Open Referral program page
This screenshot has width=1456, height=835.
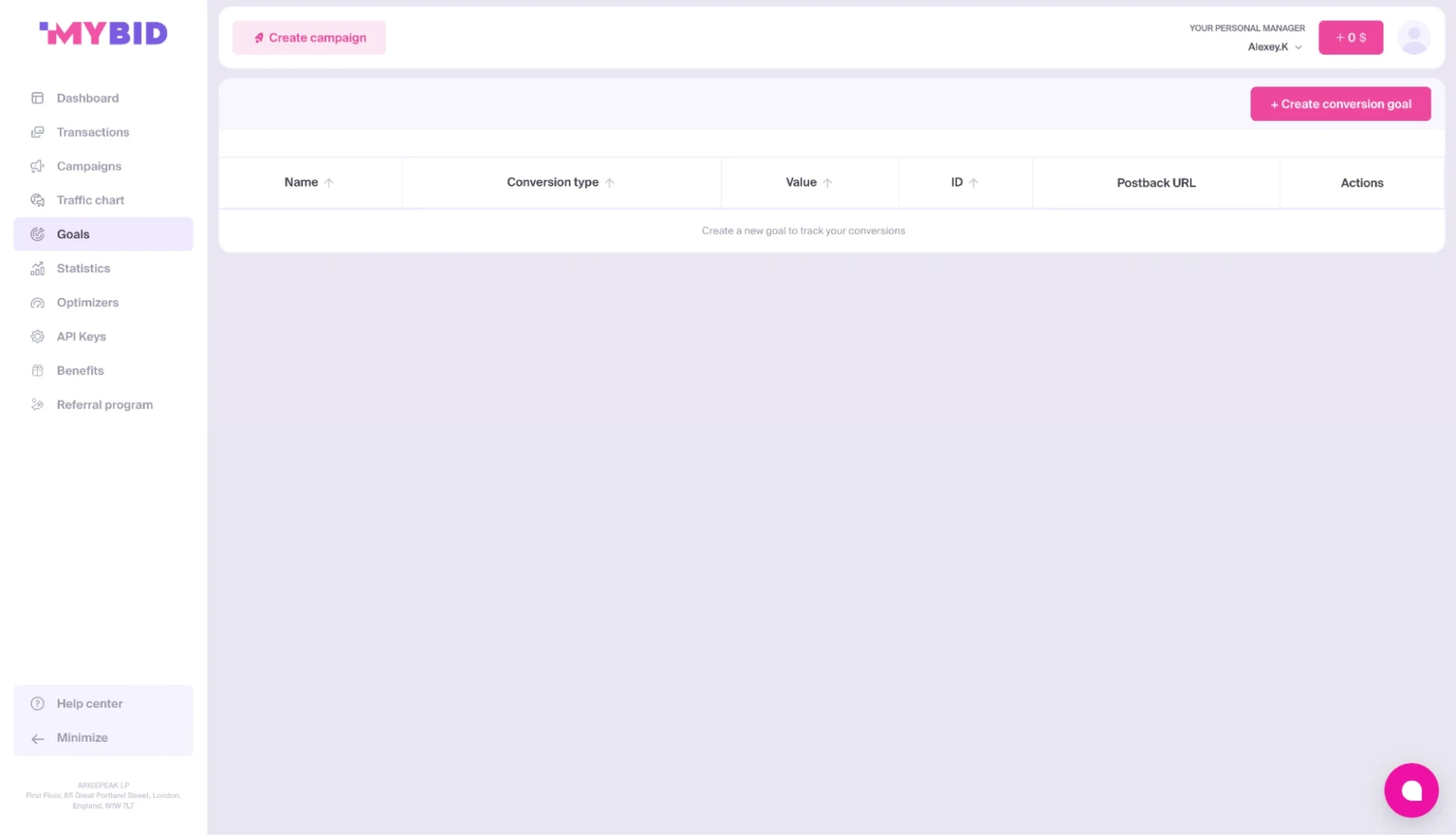pos(103,405)
